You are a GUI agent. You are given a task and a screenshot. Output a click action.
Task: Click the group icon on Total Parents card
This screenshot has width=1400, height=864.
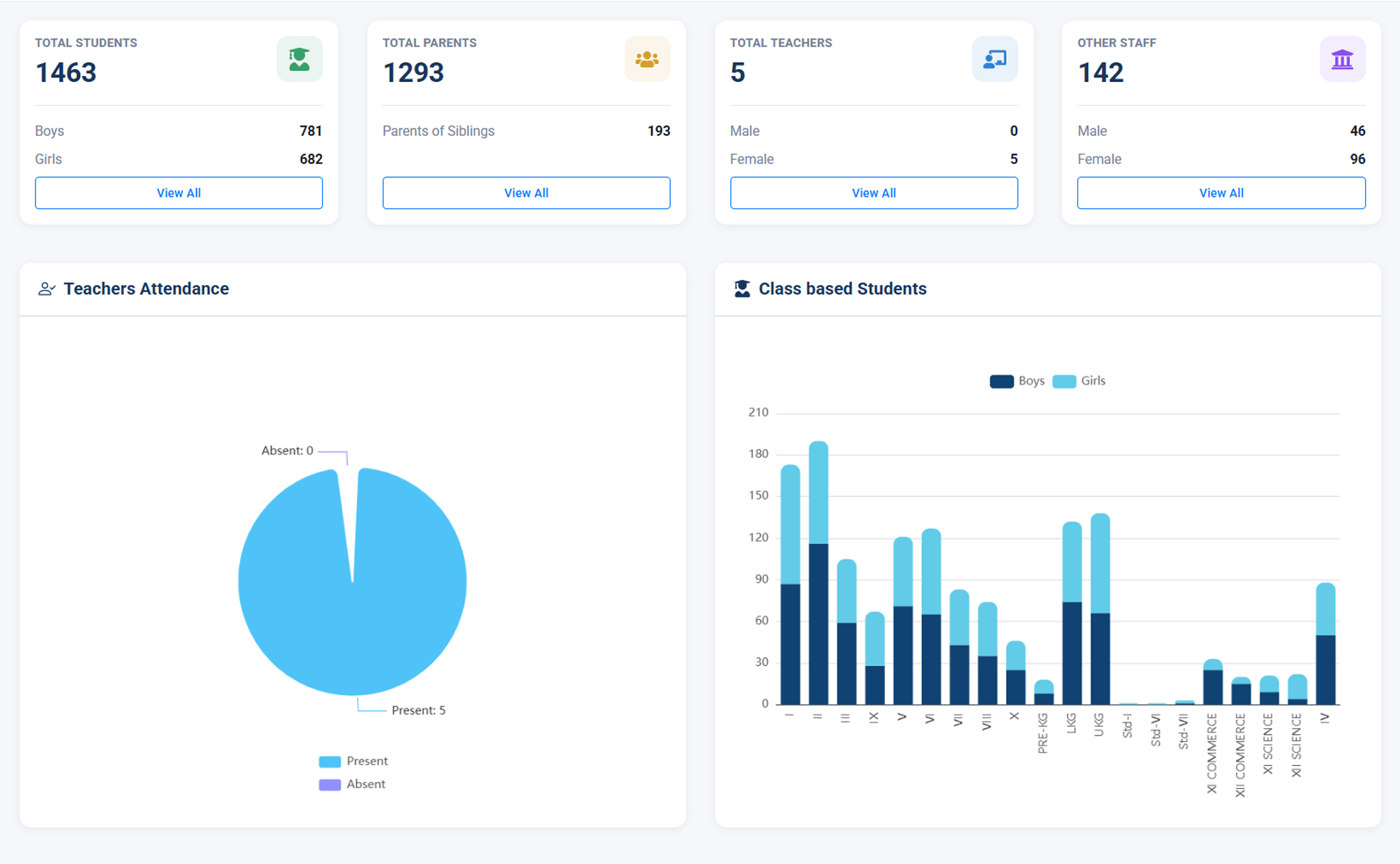[647, 59]
